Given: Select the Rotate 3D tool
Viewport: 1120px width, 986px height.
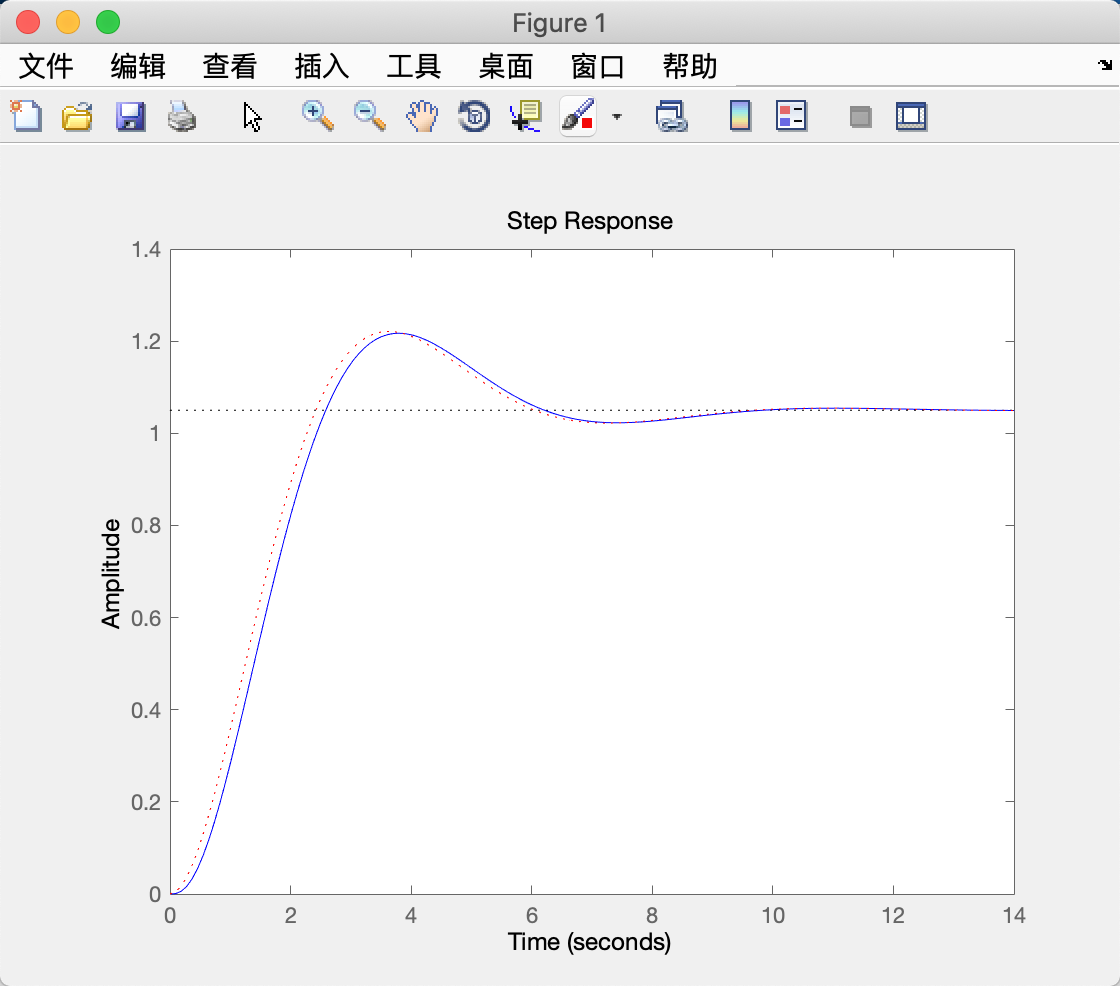Looking at the screenshot, I should click(x=474, y=116).
